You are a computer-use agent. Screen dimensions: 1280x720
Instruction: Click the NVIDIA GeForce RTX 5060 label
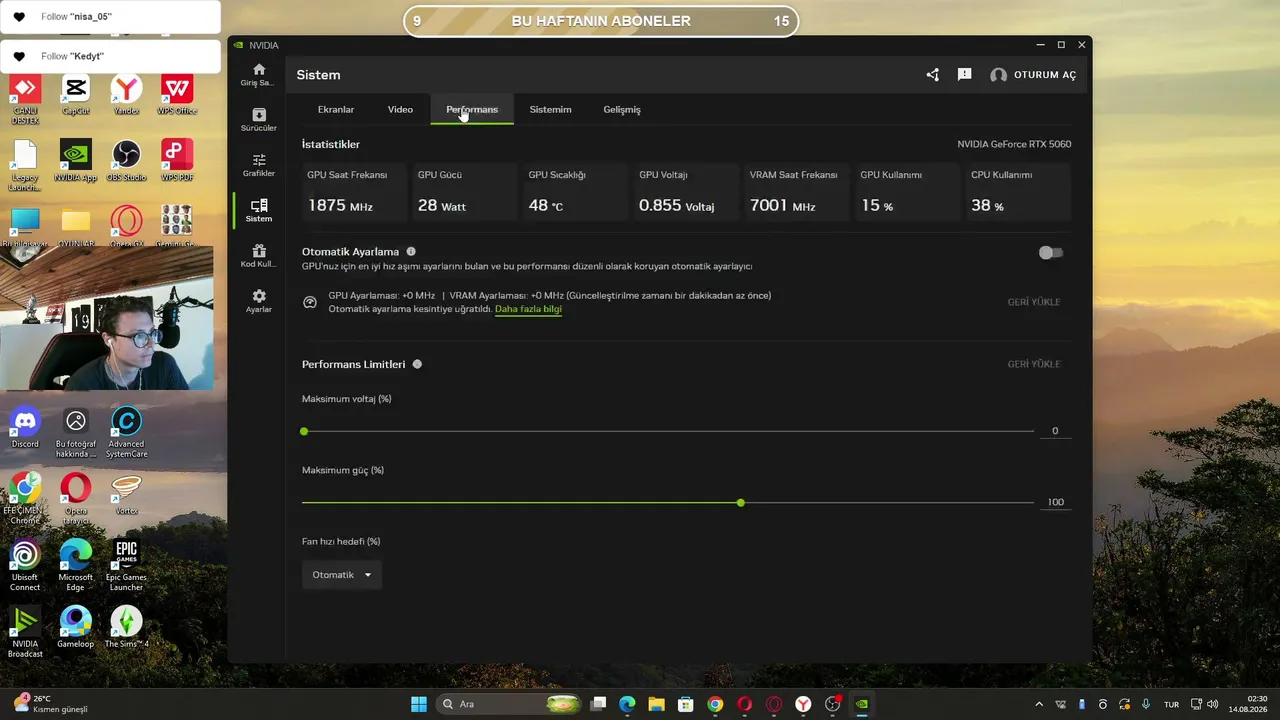coord(1014,144)
